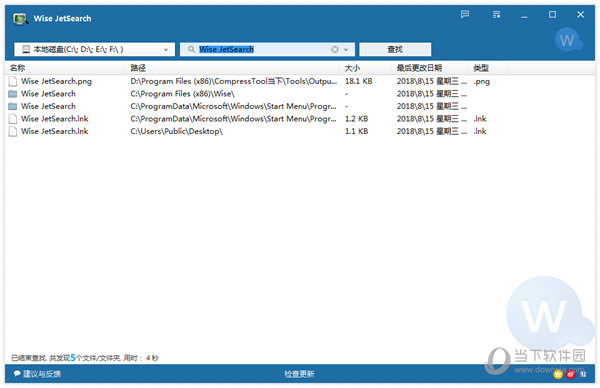The height and width of the screenshot is (388, 600).
Task: Click the status text showing 5 files found
Action: (85, 358)
